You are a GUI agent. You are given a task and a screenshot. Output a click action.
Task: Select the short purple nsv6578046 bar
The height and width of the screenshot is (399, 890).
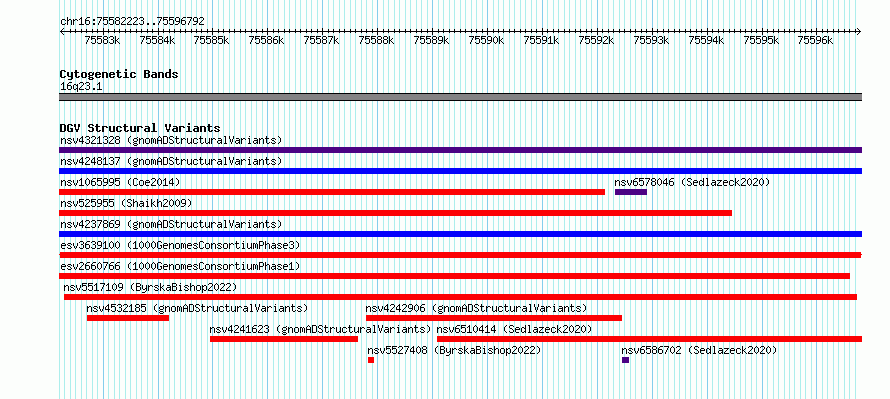(x=631, y=192)
